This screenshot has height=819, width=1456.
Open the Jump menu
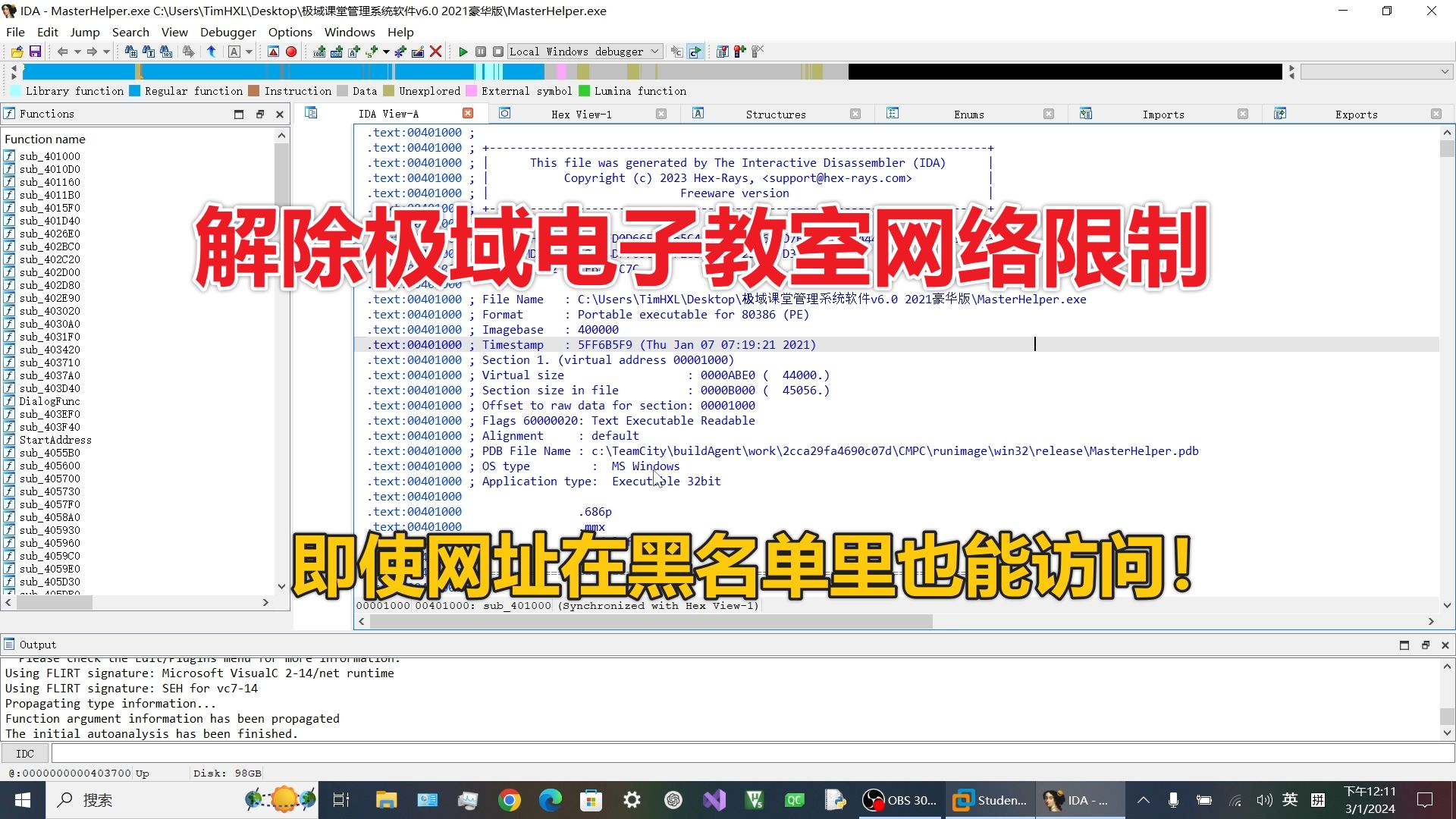[84, 32]
